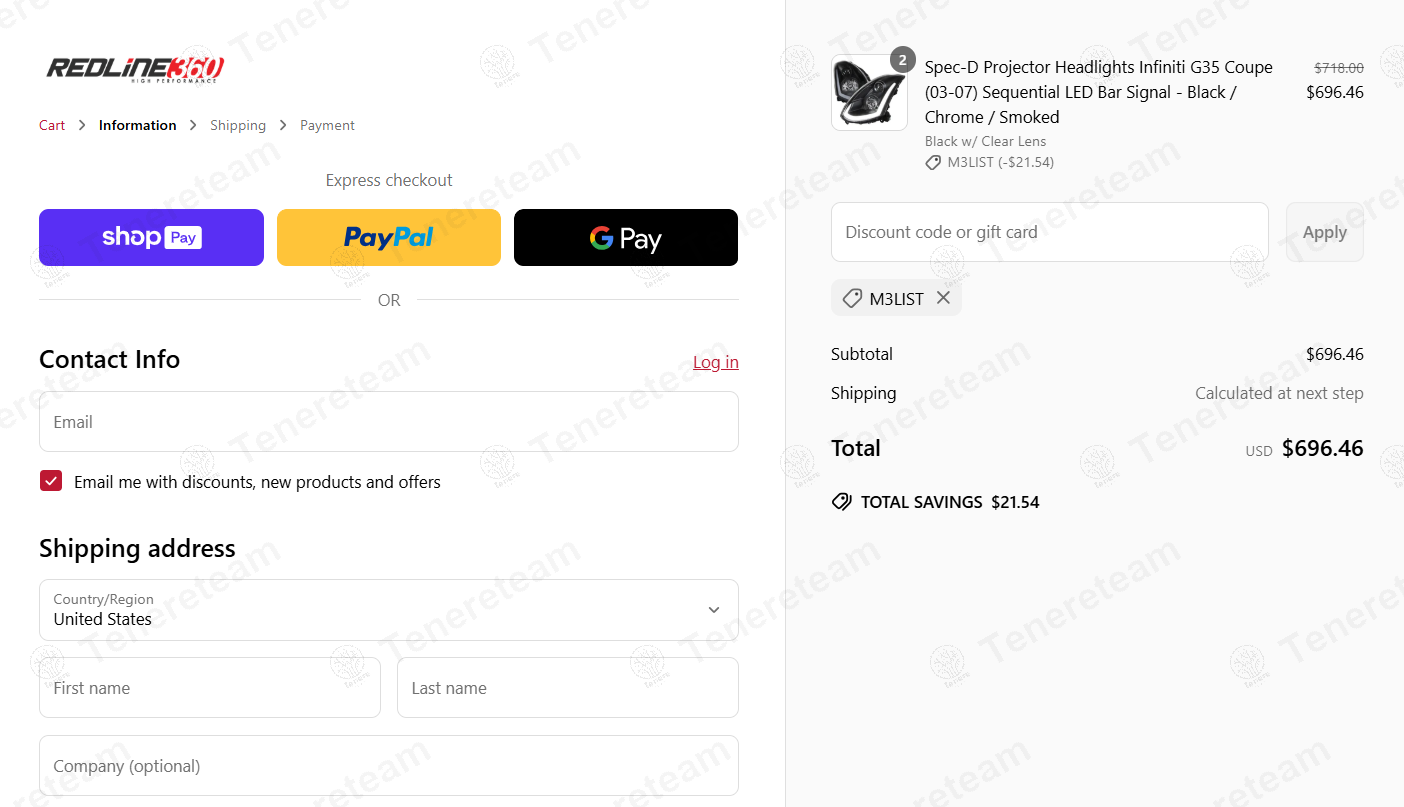Checkout using Google Pay
This screenshot has height=807, width=1404.
(x=626, y=237)
